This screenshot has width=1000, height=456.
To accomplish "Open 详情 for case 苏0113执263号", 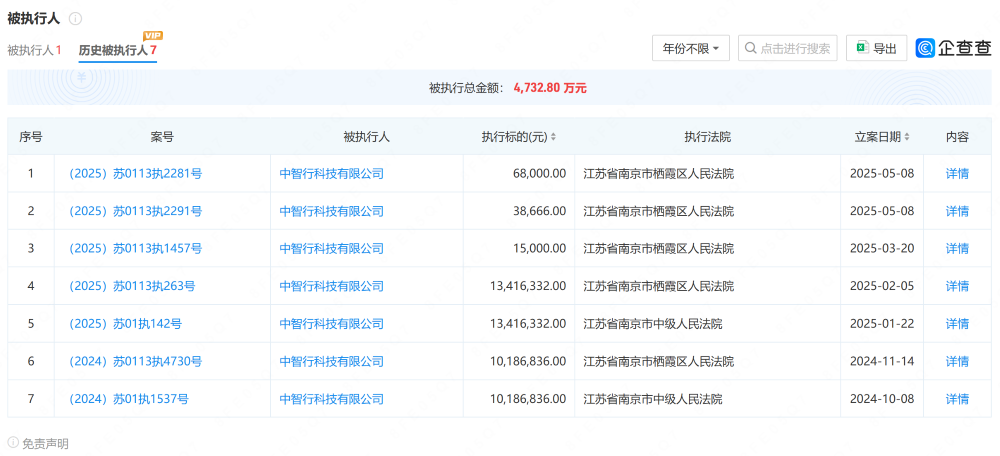I will [957, 286].
